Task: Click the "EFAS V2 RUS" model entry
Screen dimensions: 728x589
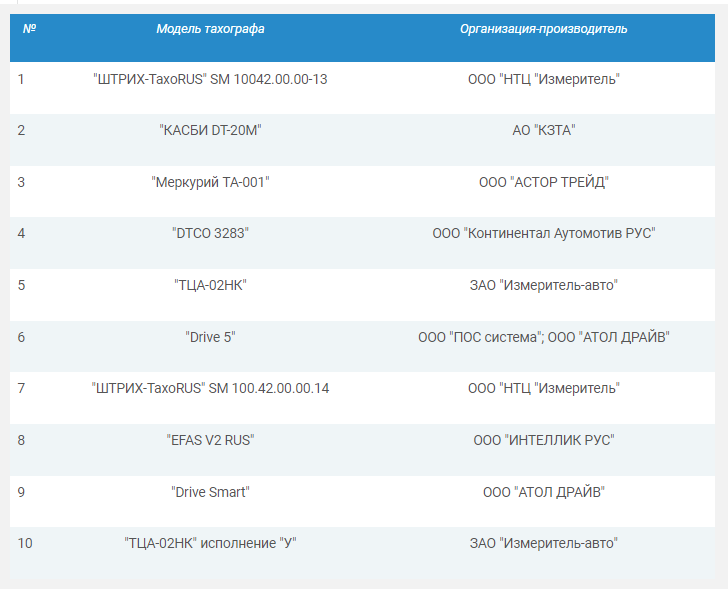Action: pyautogui.click(x=210, y=440)
